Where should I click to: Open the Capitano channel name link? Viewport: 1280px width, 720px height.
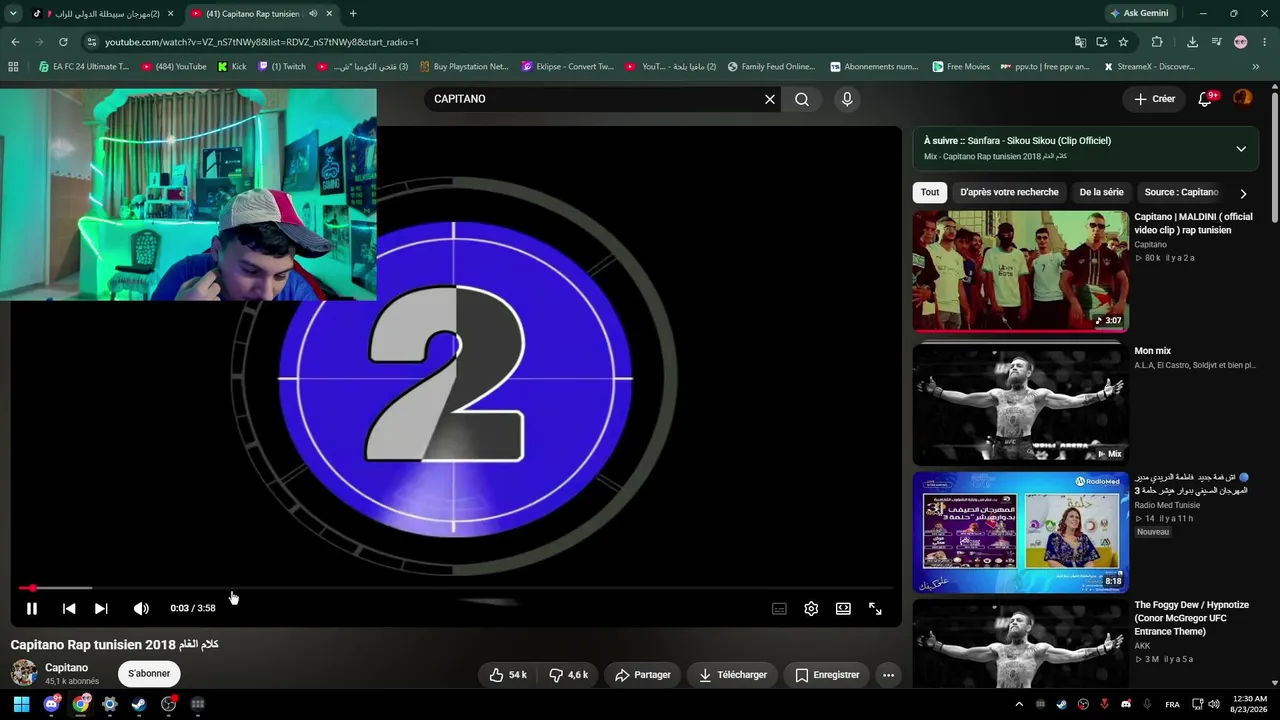click(x=66, y=668)
